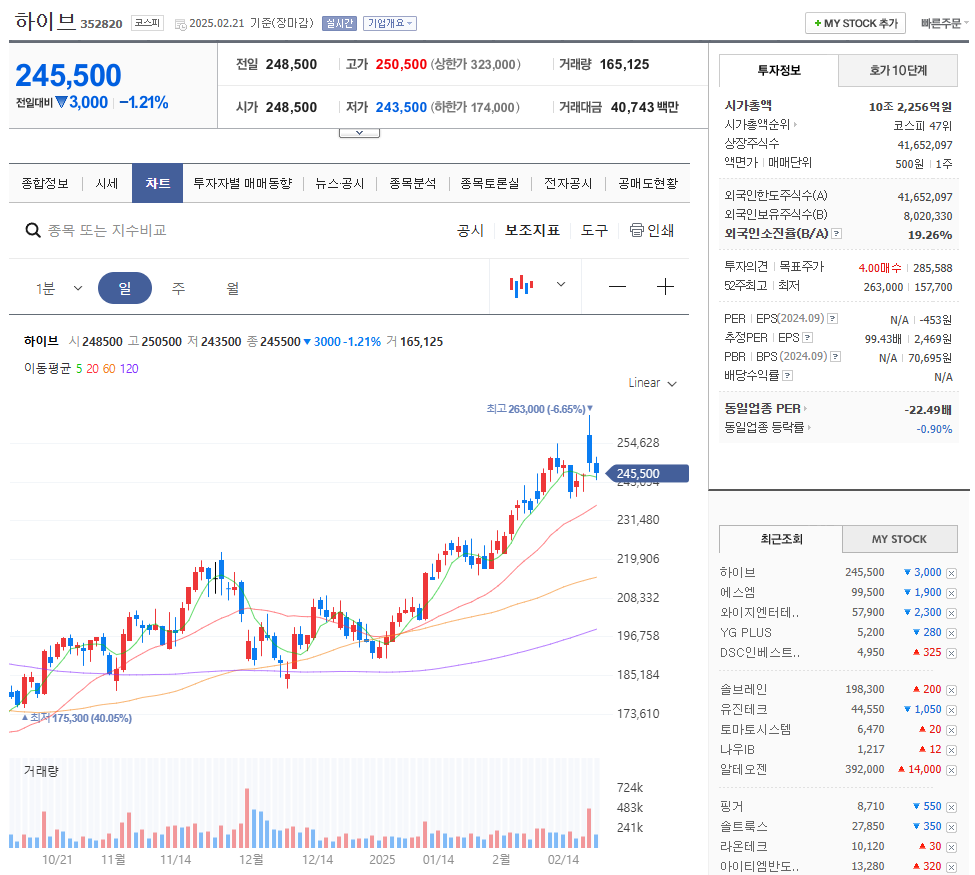Click the stock comparison search magnifier icon
This screenshot has width=975, height=875.
[x=33, y=230]
